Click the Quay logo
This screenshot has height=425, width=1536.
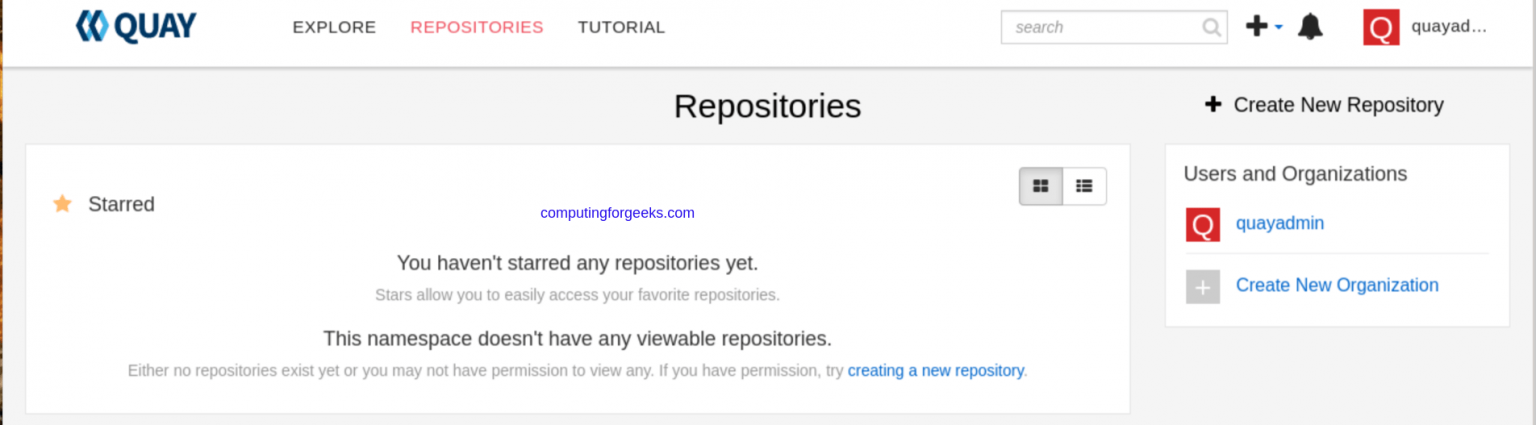click(x=136, y=27)
